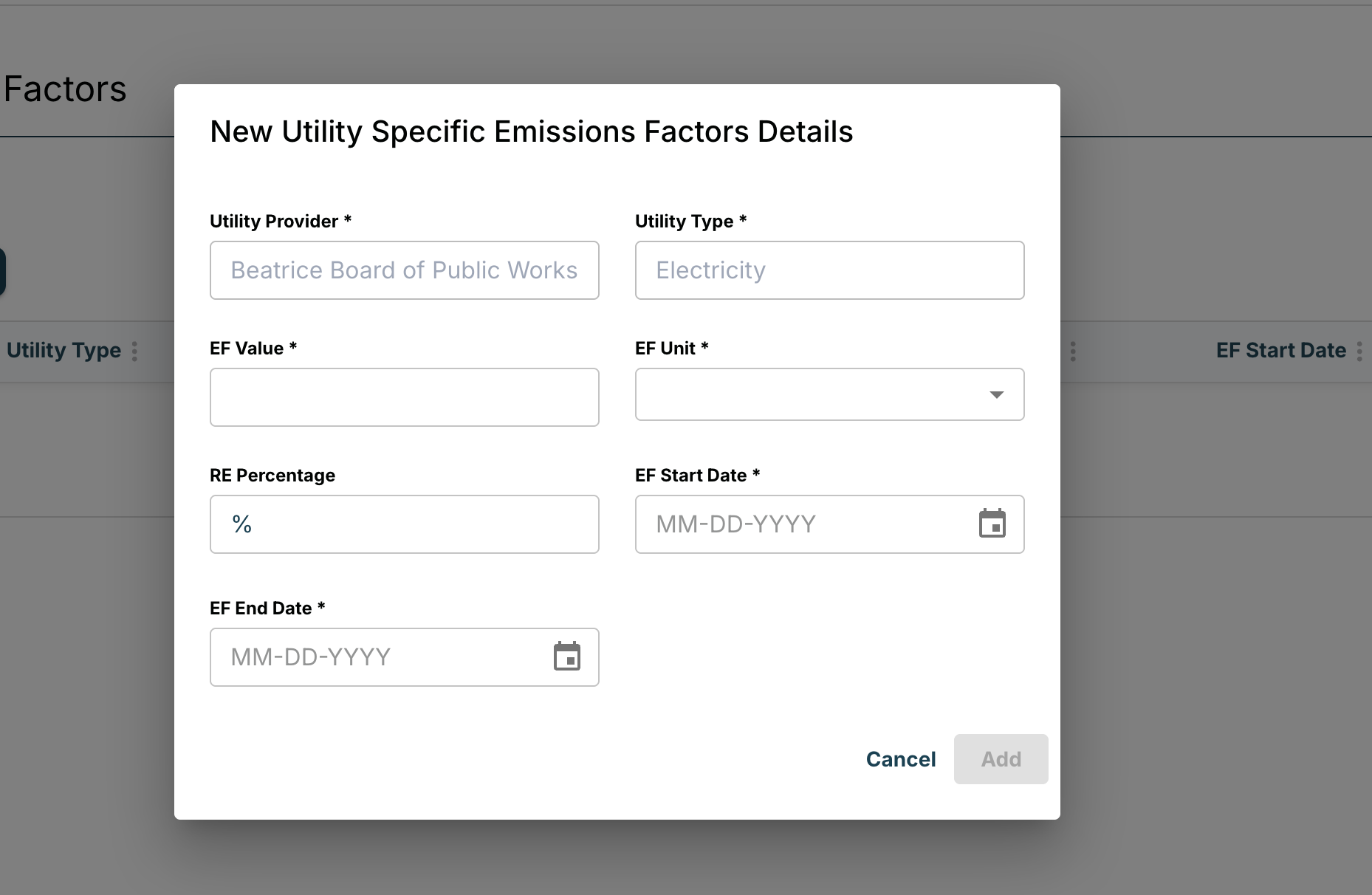Sort by EF Start Date column header
The image size is (1372, 895).
coord(1280,351)
